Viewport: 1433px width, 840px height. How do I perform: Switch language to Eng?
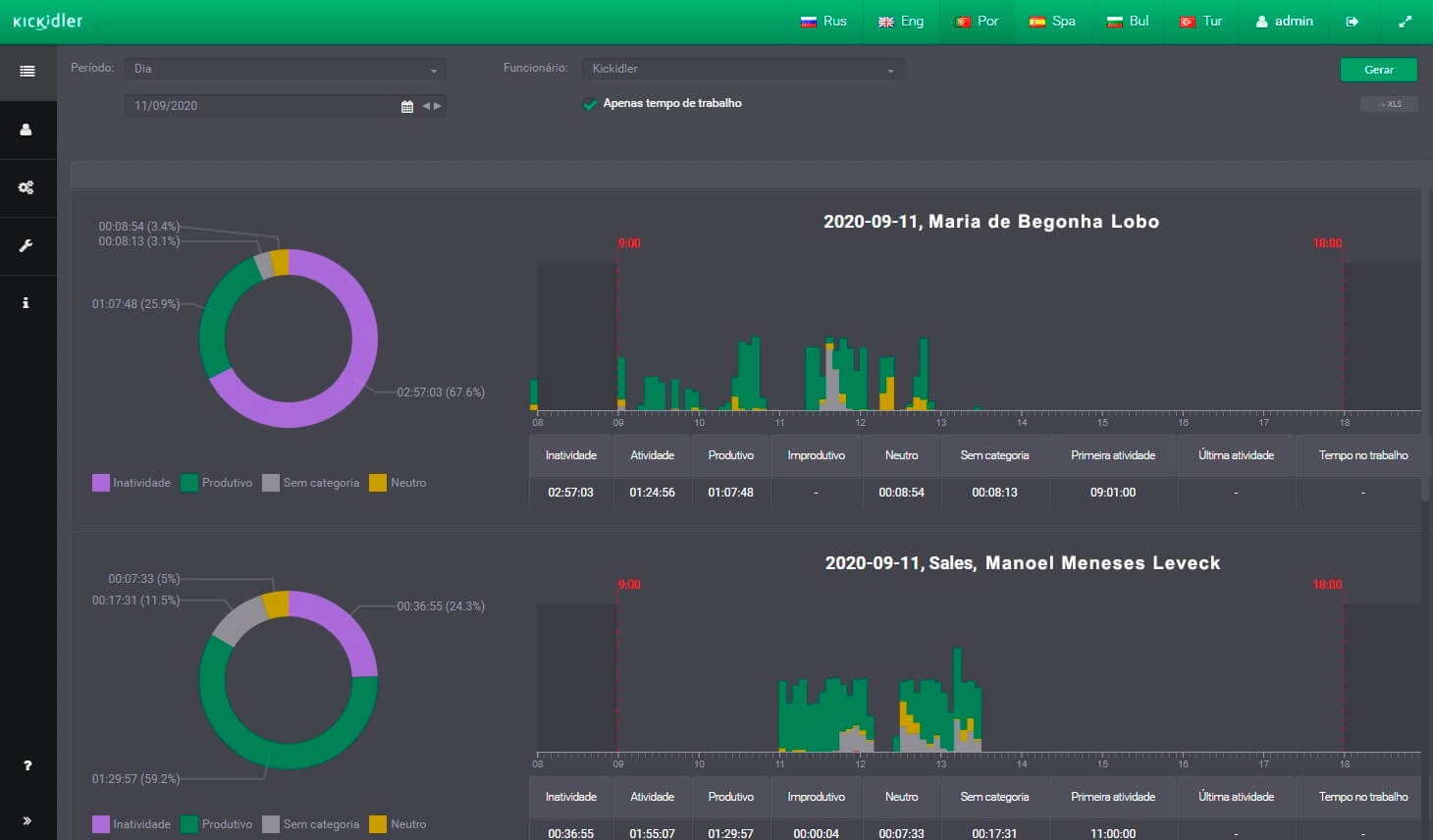click(901, 22)
